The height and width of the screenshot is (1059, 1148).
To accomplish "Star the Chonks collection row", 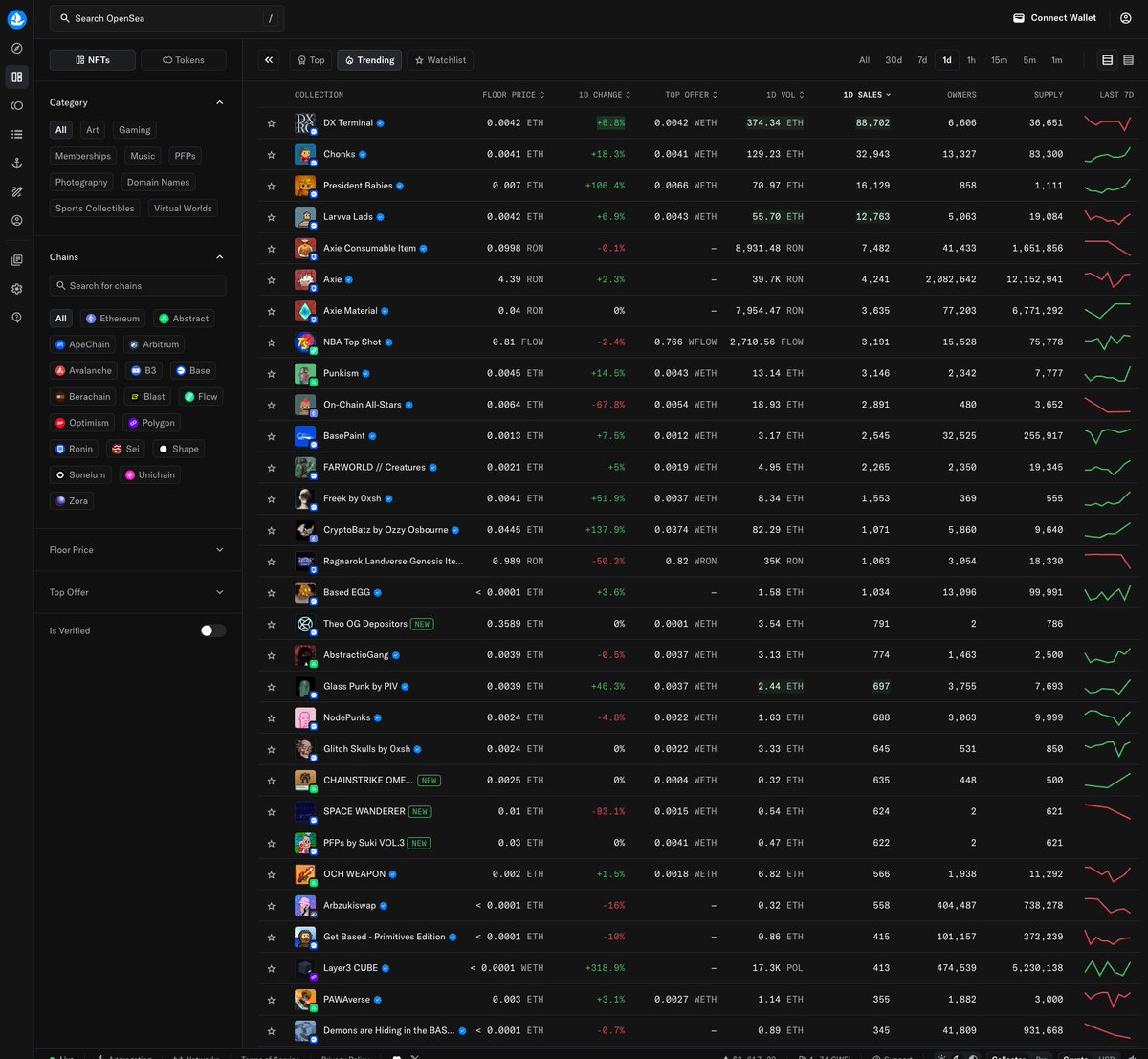I will (x=272, y=154).
